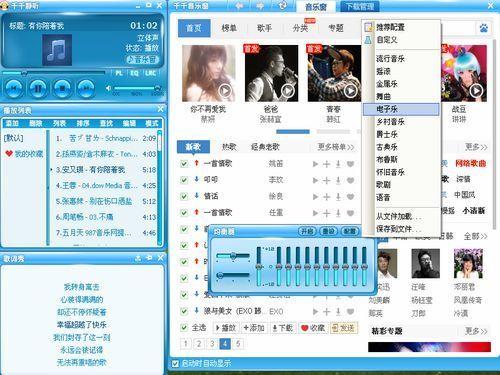Open the 音乐窗 music-note button in the player
The height and width of the screenshot is (375, 500).
coord(142,60)
